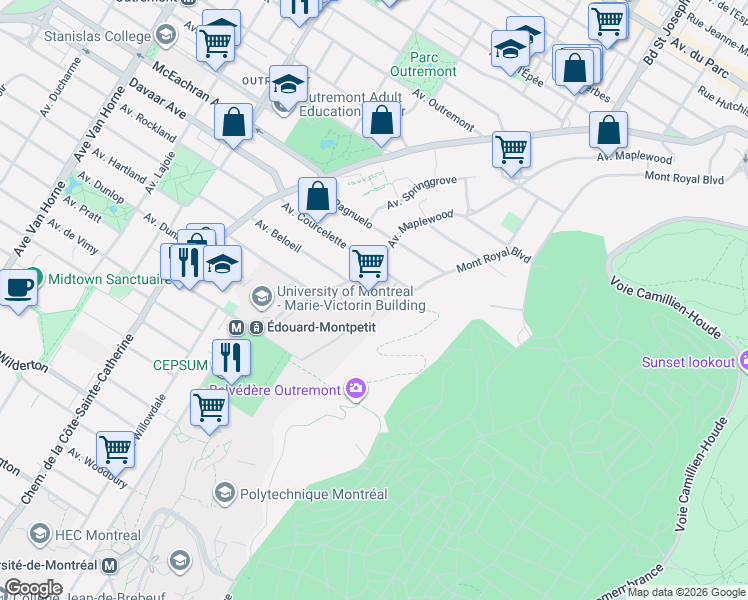The image size is (748, 600).
Task: Click the Chem. de la Côte-Sainte-Catherine label
Action: 78,419
